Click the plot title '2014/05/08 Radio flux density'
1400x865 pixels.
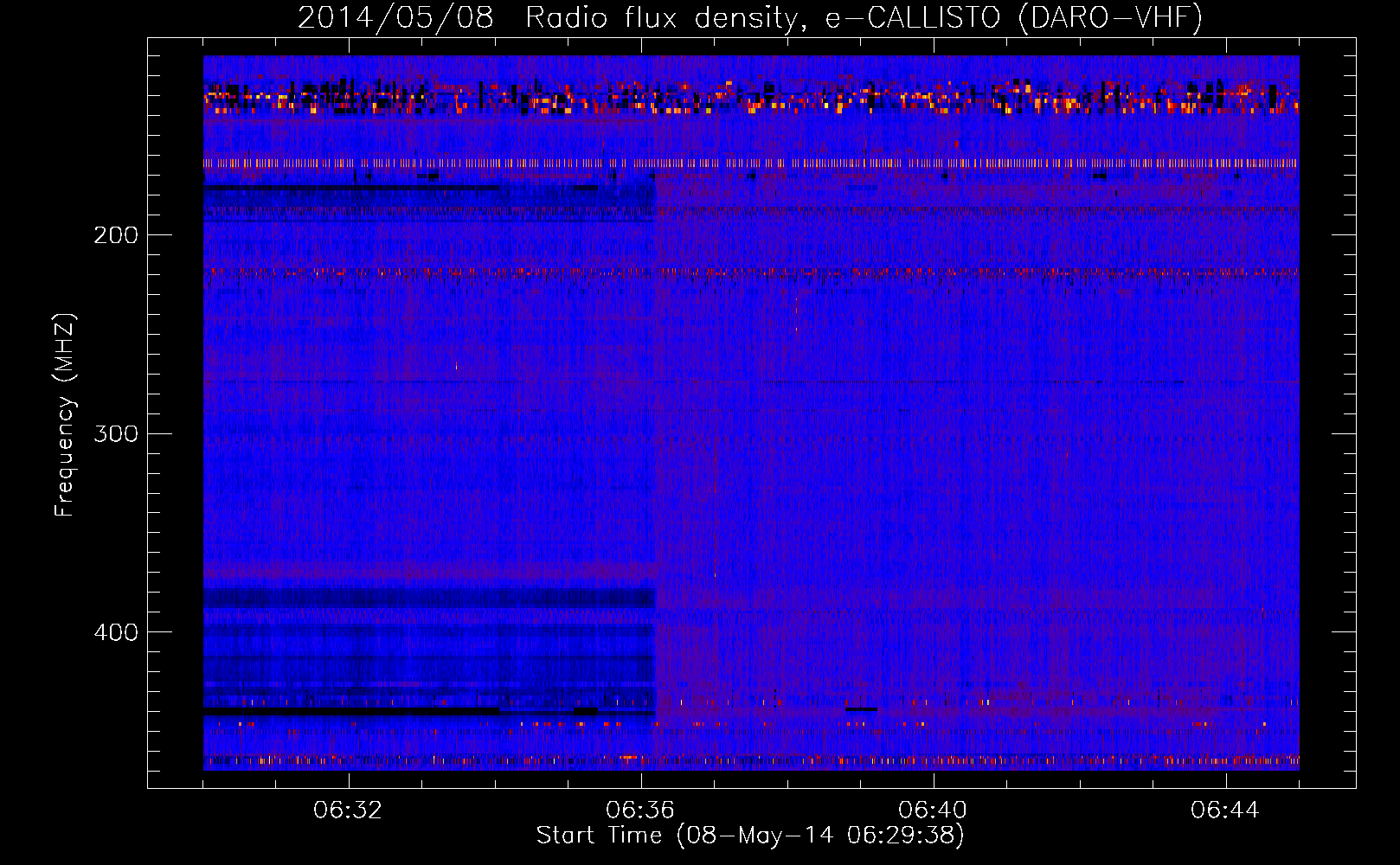click(749, 18)
